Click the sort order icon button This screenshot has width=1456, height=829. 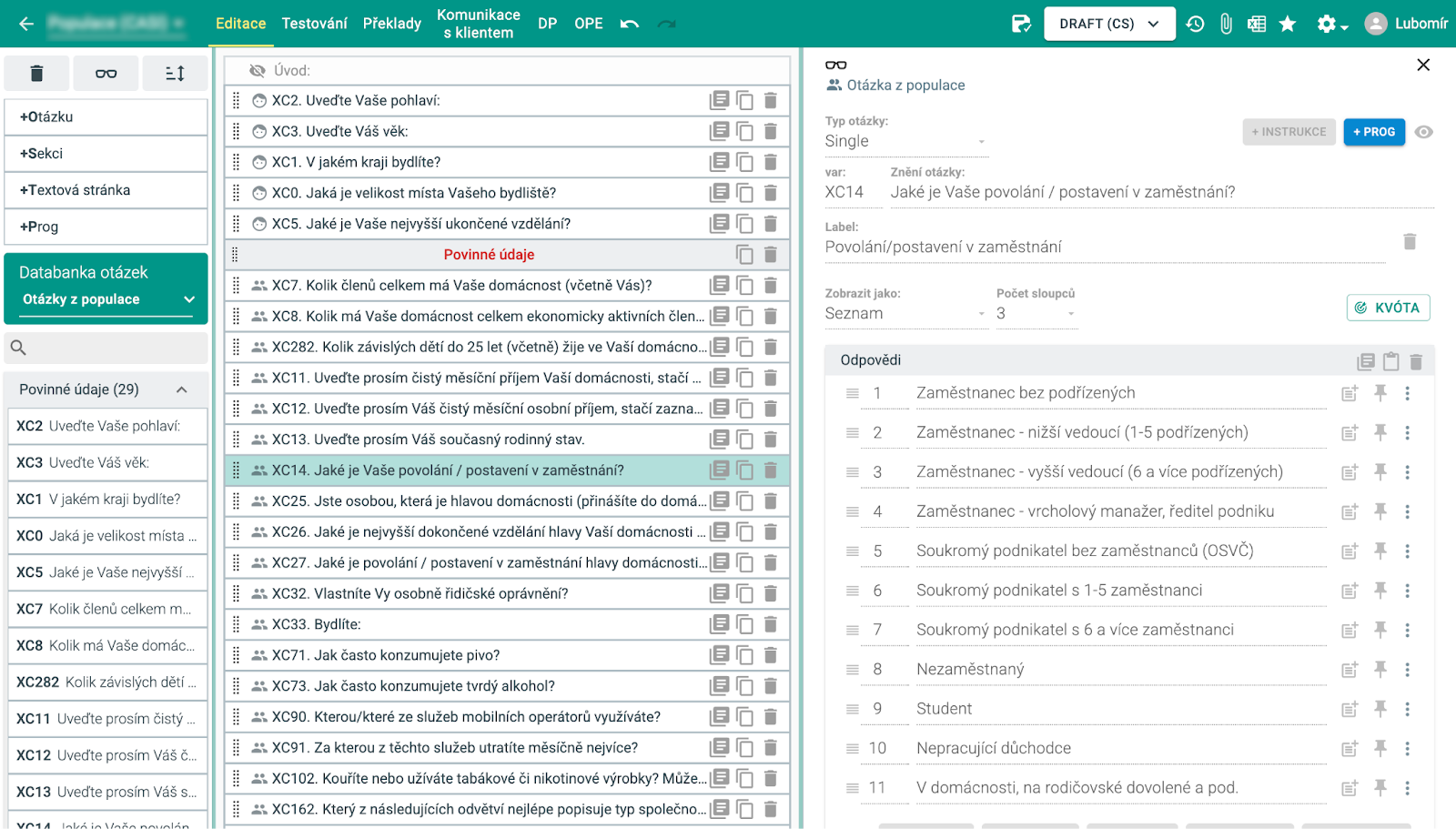(x=175, y=74)
